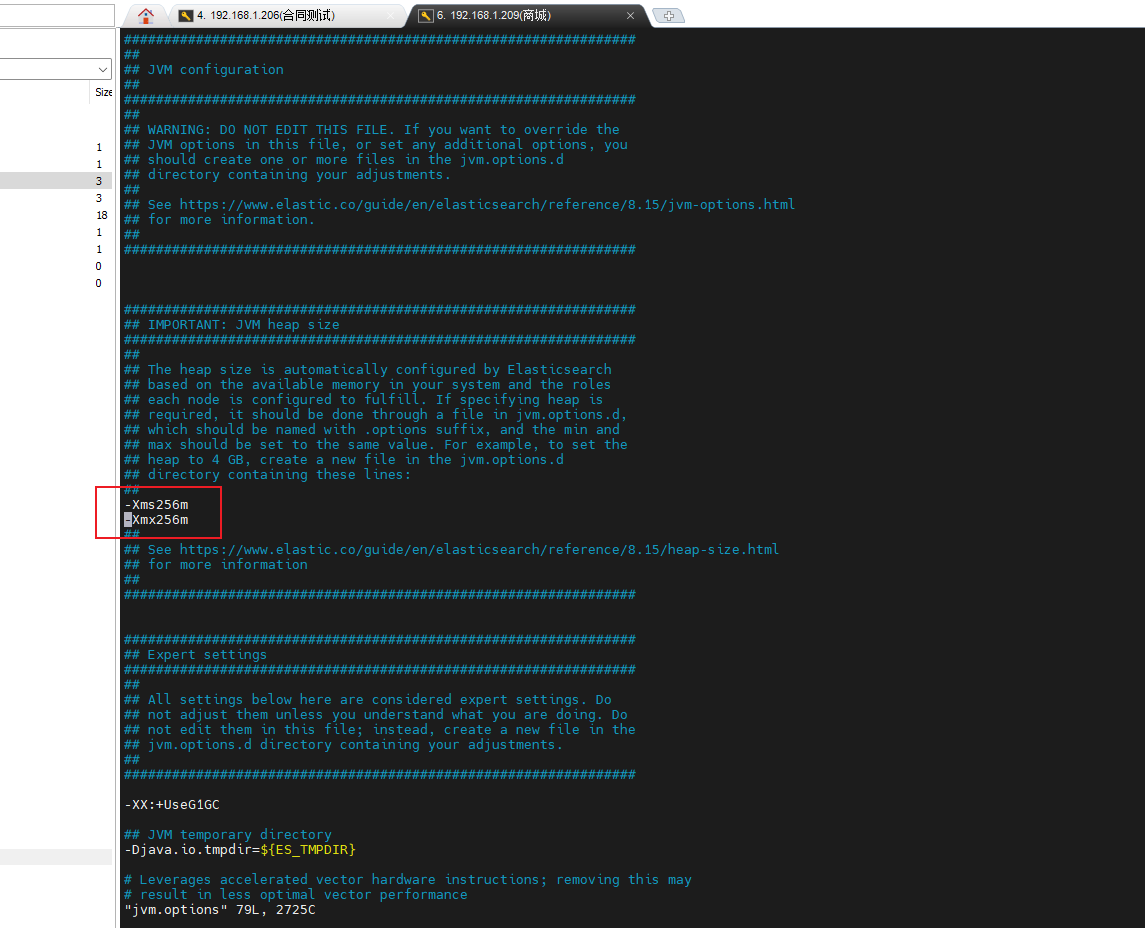Expand the dropdown in the left panel
The width and height of the screenshot is (1145, 928).
tap(102, 69)
